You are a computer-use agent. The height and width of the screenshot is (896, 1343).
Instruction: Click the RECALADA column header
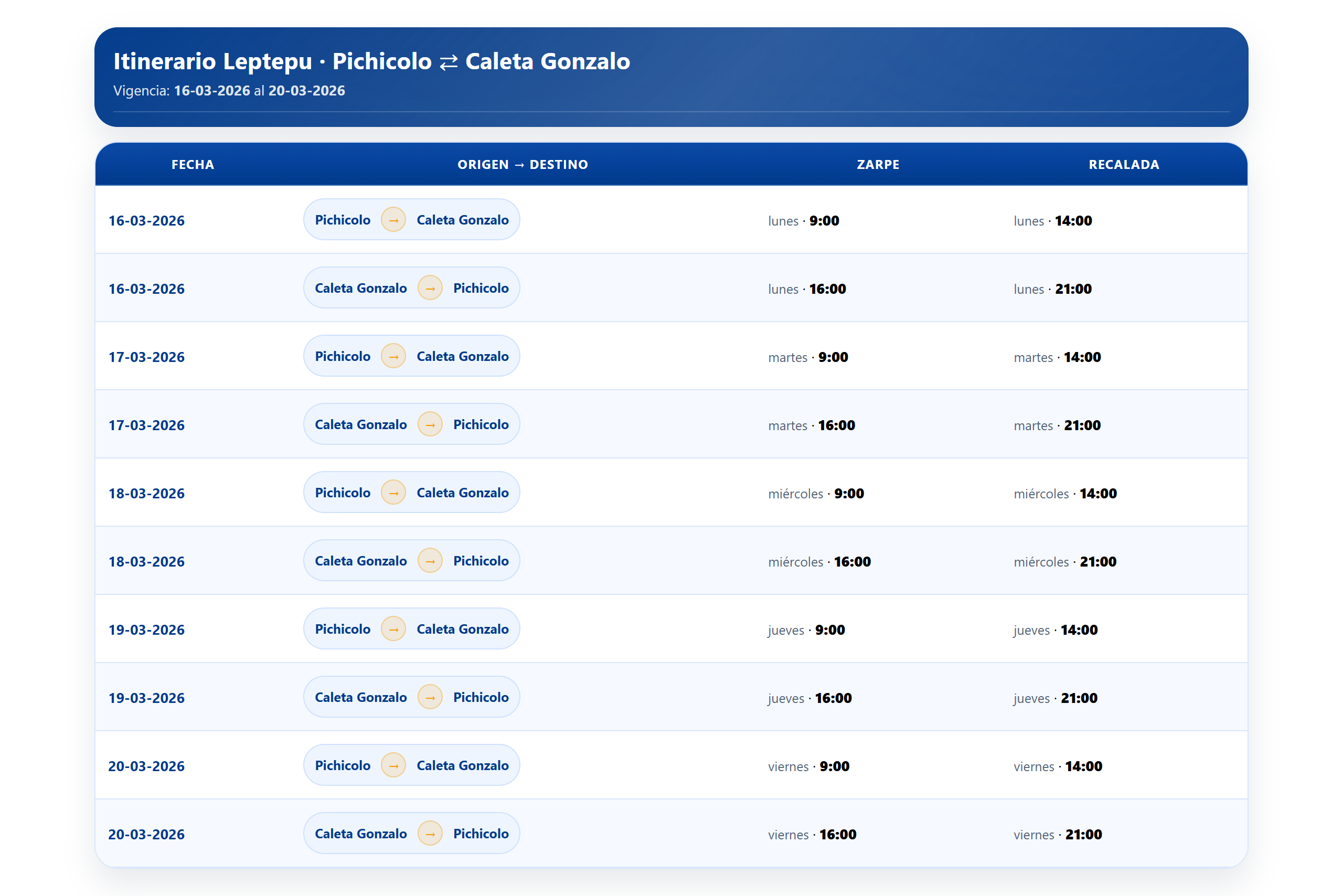tap(1124, 165)
